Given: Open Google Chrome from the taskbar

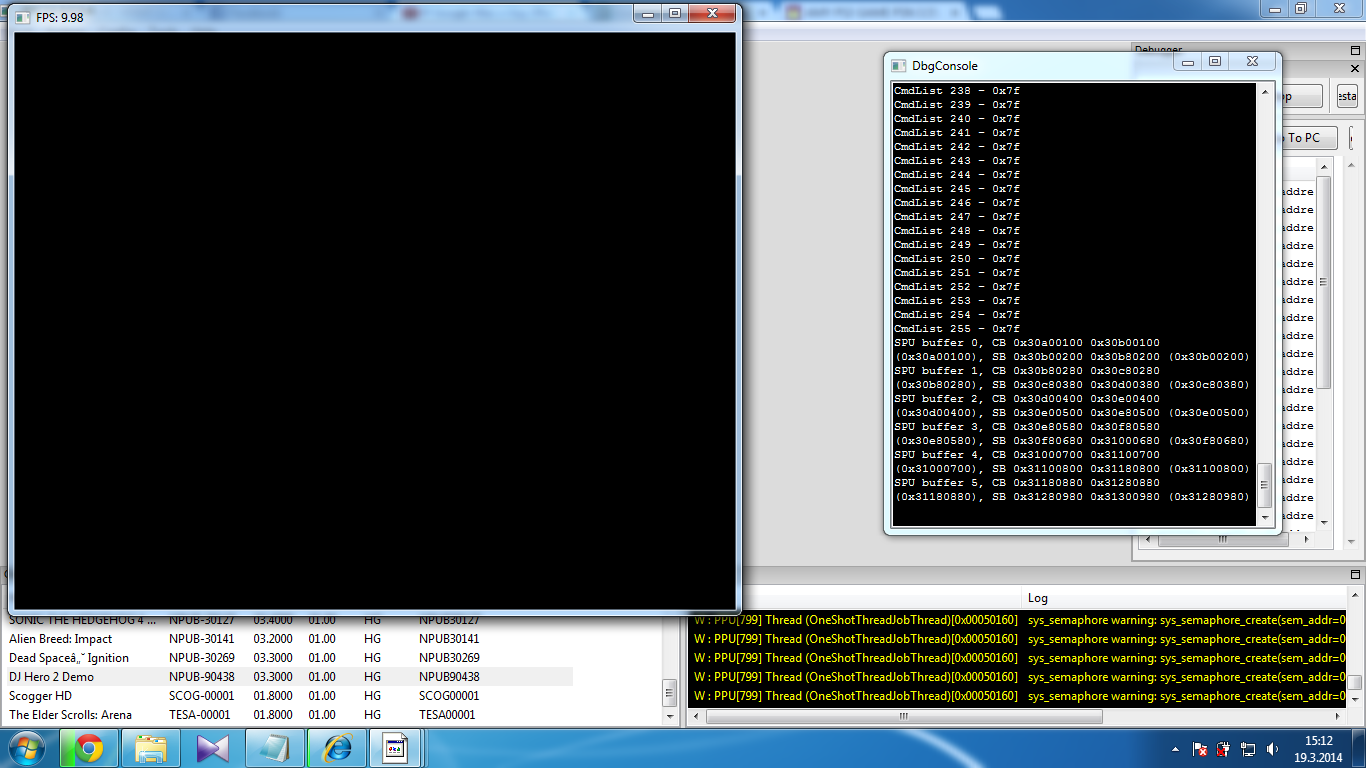Looking at the screenshot, I should pos(89,748).
